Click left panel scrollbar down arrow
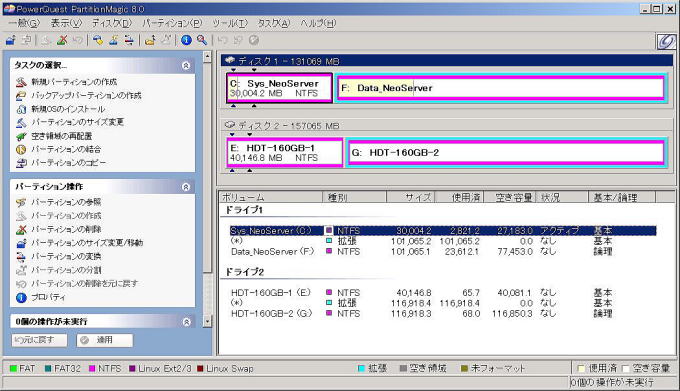 click(x=207, y=321)
